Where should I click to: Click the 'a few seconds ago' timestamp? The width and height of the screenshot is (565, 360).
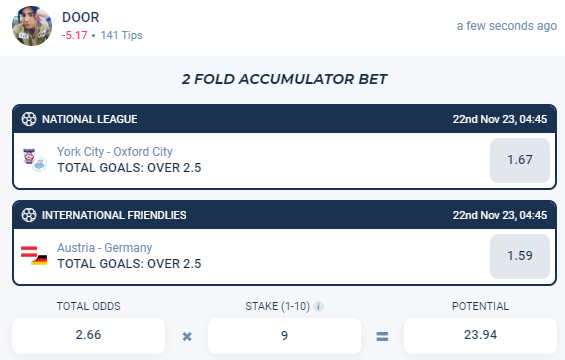click(507, 26)
